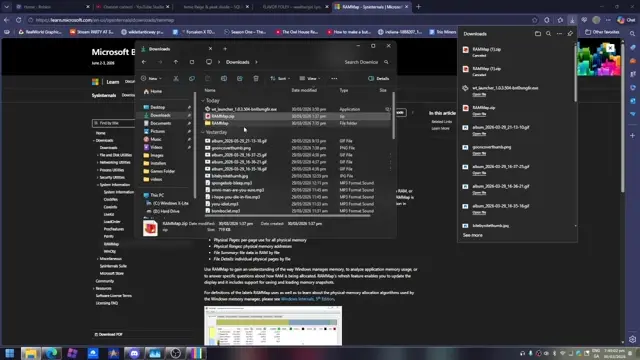Click Cut icon in File Explorer toolbar
This screenshot has height=360, width=640.
(x=176, y=78)
